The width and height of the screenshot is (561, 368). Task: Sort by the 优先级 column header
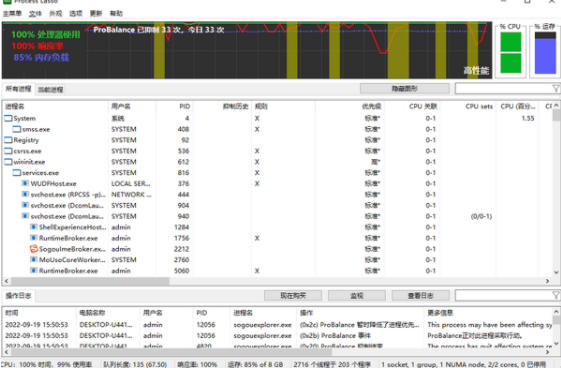point(349,106)
